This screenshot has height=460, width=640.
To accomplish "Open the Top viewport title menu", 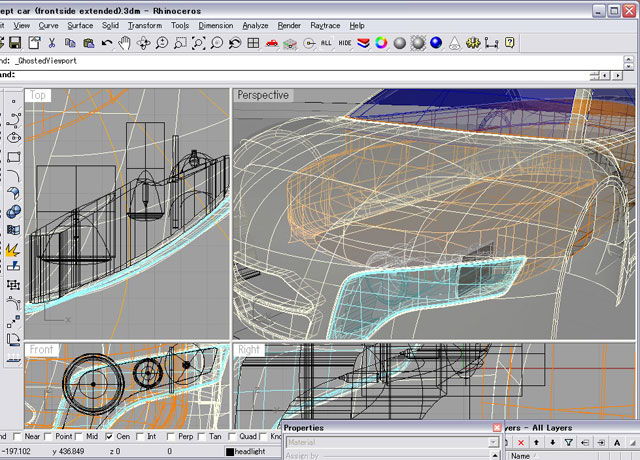I will 38,95.
